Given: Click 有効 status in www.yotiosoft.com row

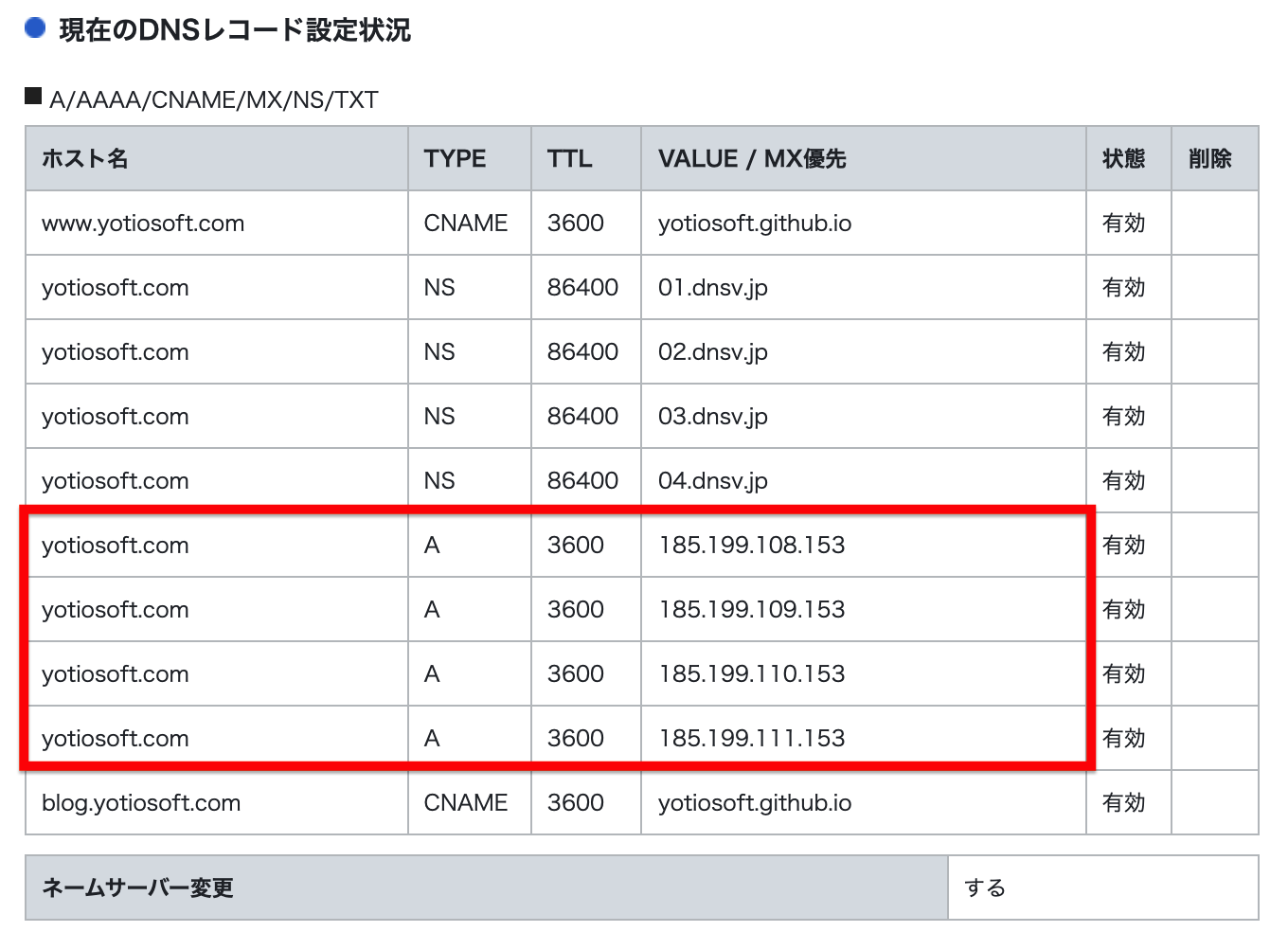Looking at the screenshot, I should [1124, 224].
